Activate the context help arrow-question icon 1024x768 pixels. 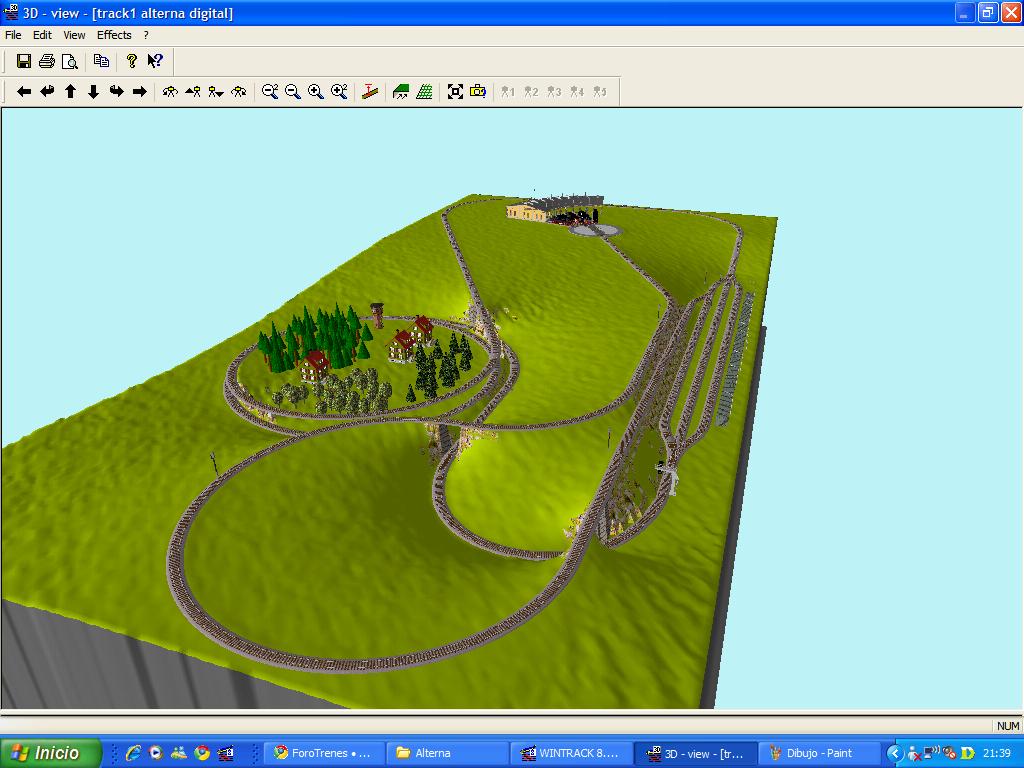tap(155, 61)
